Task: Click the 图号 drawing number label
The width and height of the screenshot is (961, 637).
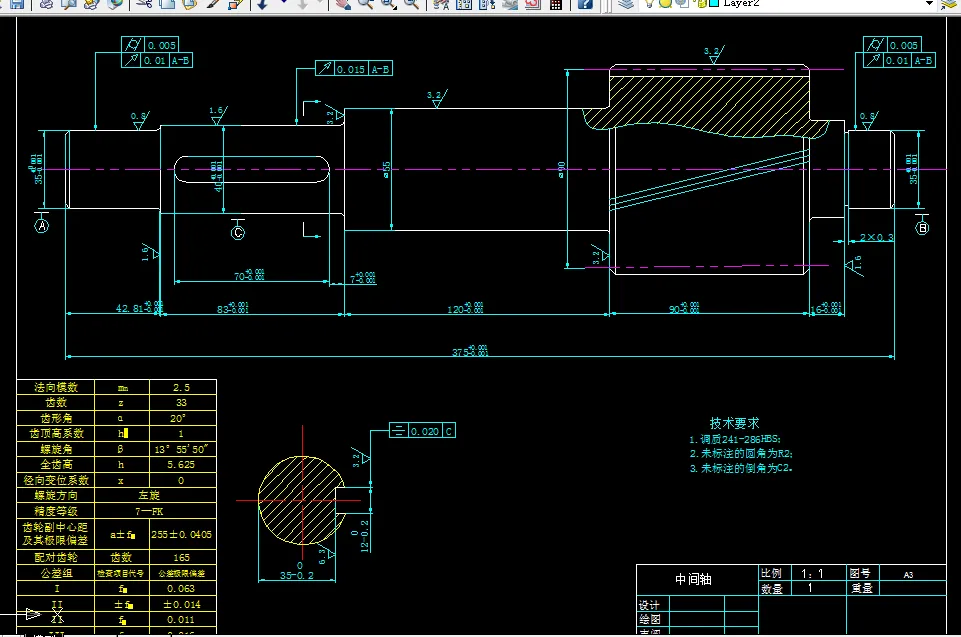Action: pos(860,573)
